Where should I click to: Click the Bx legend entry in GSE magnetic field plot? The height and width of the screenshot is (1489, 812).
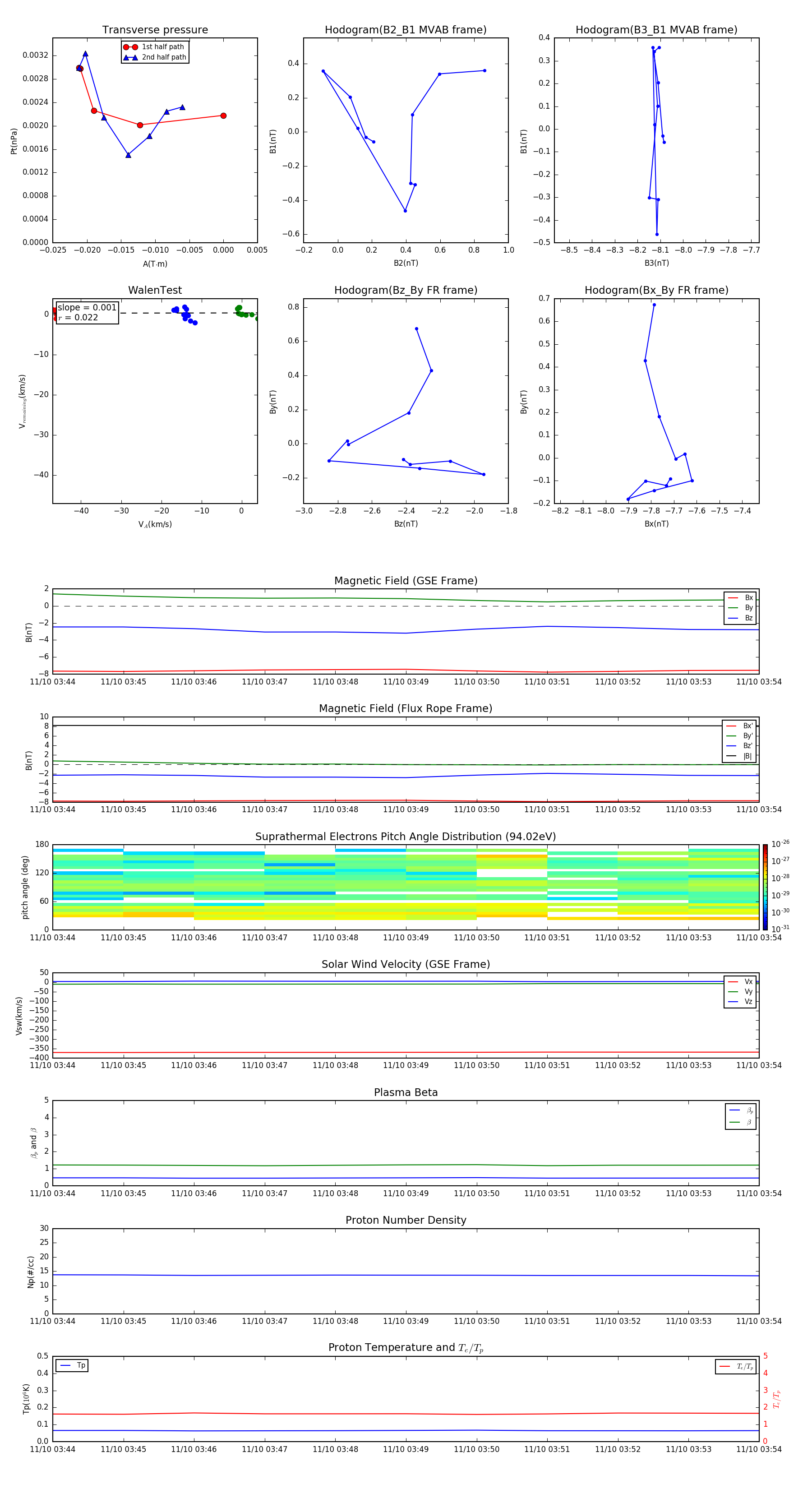740,598
